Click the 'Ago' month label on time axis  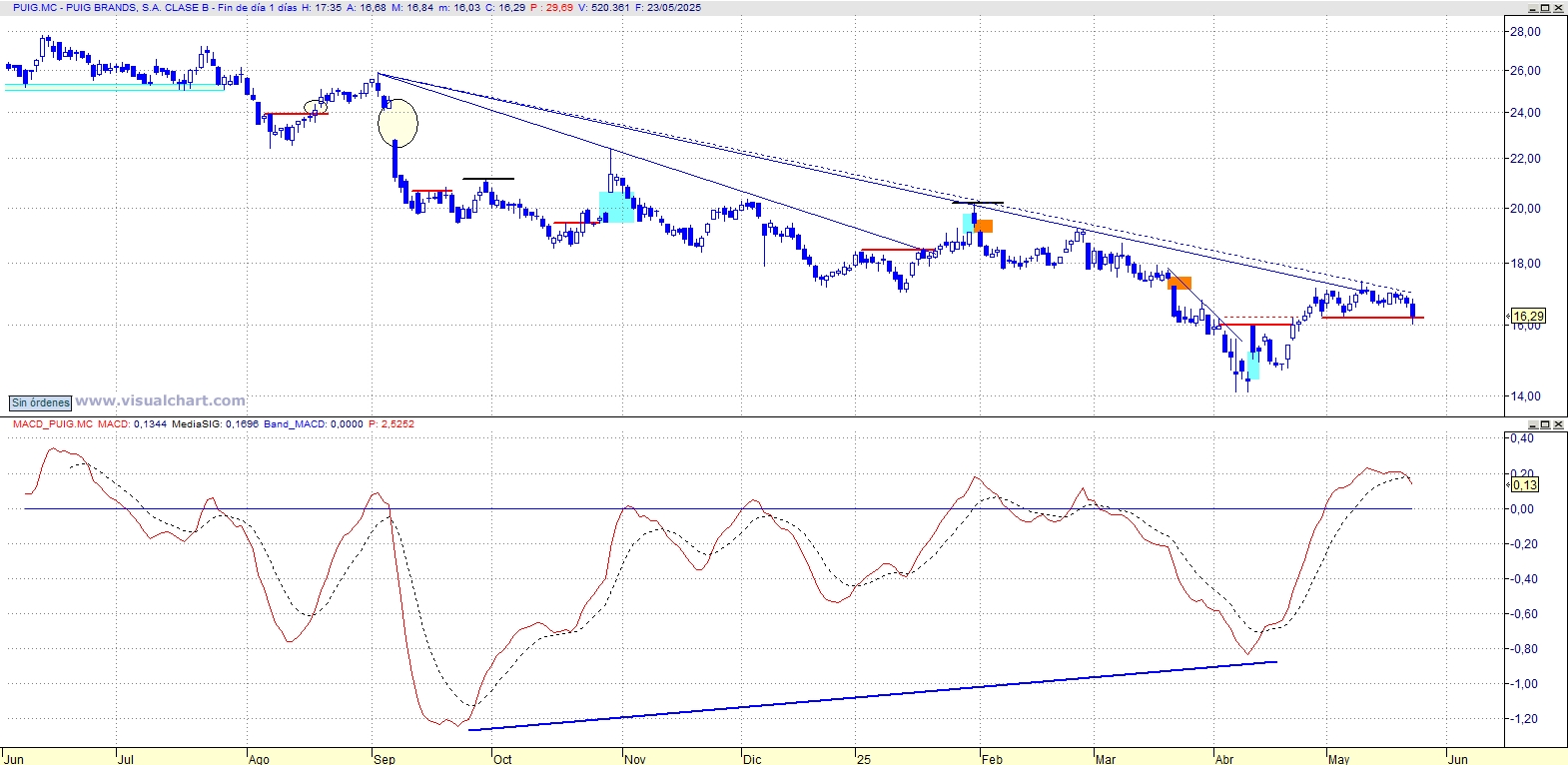point(259,759)
